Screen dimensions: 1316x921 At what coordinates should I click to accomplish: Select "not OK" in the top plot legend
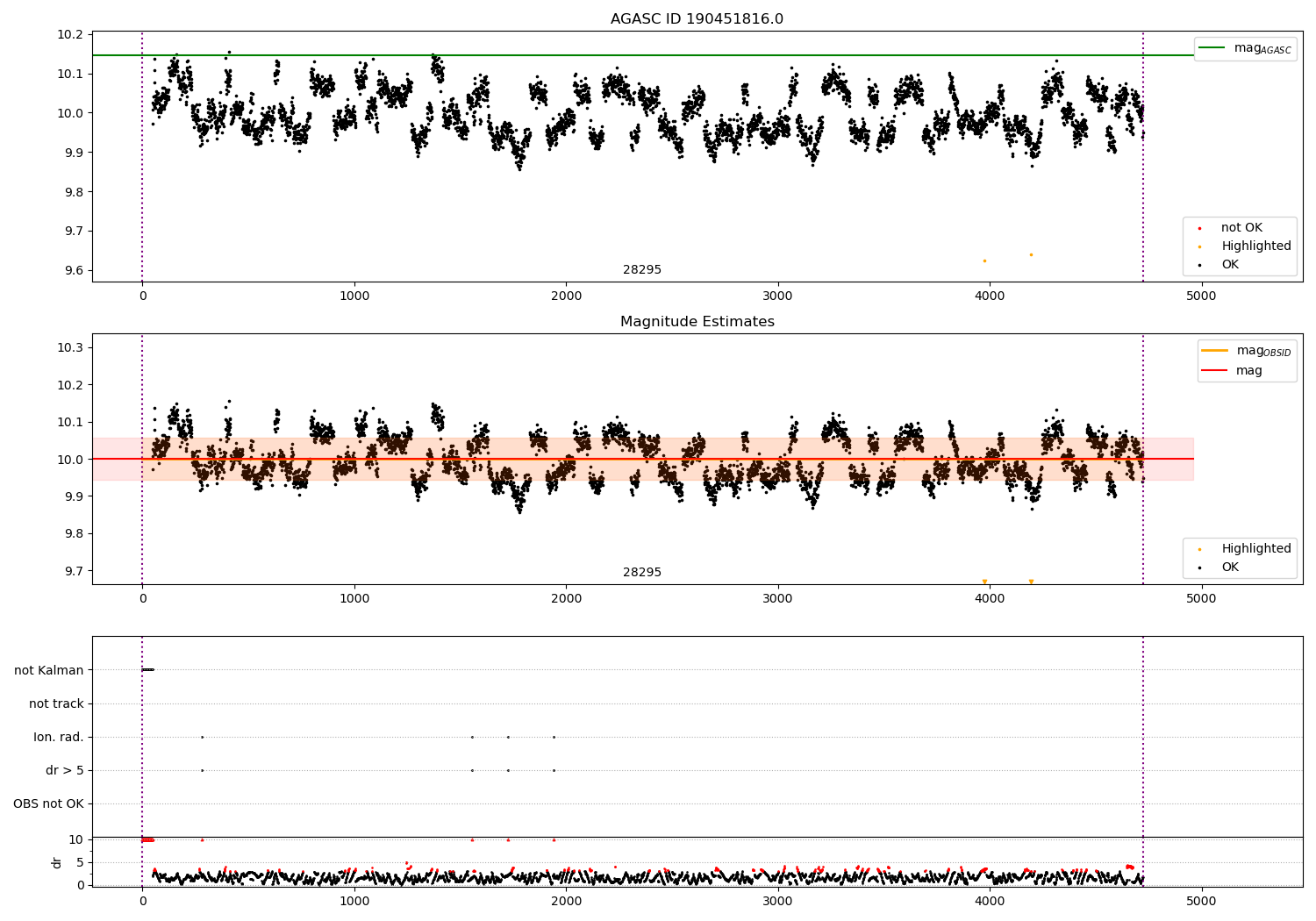tap(1241, 228)
